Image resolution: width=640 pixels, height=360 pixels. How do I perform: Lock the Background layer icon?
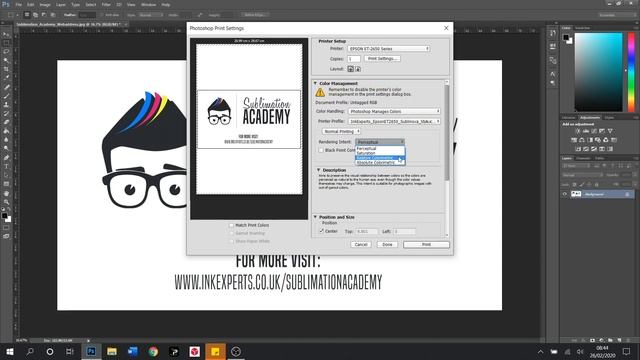627,194
